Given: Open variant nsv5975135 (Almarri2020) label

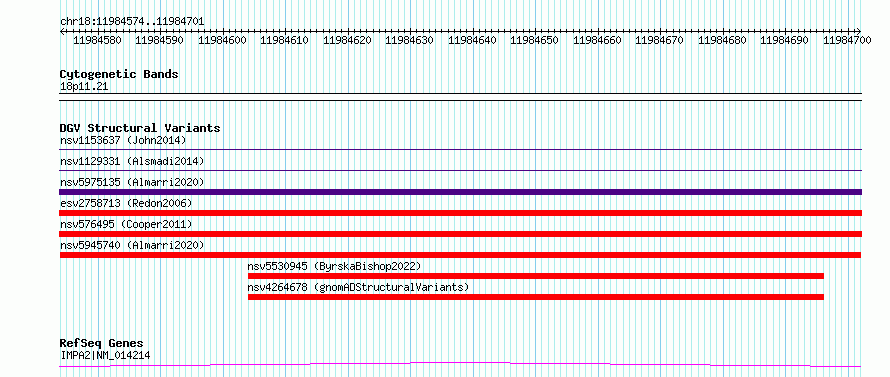Looking at the screenshot, I should click(x=132, y=182).
